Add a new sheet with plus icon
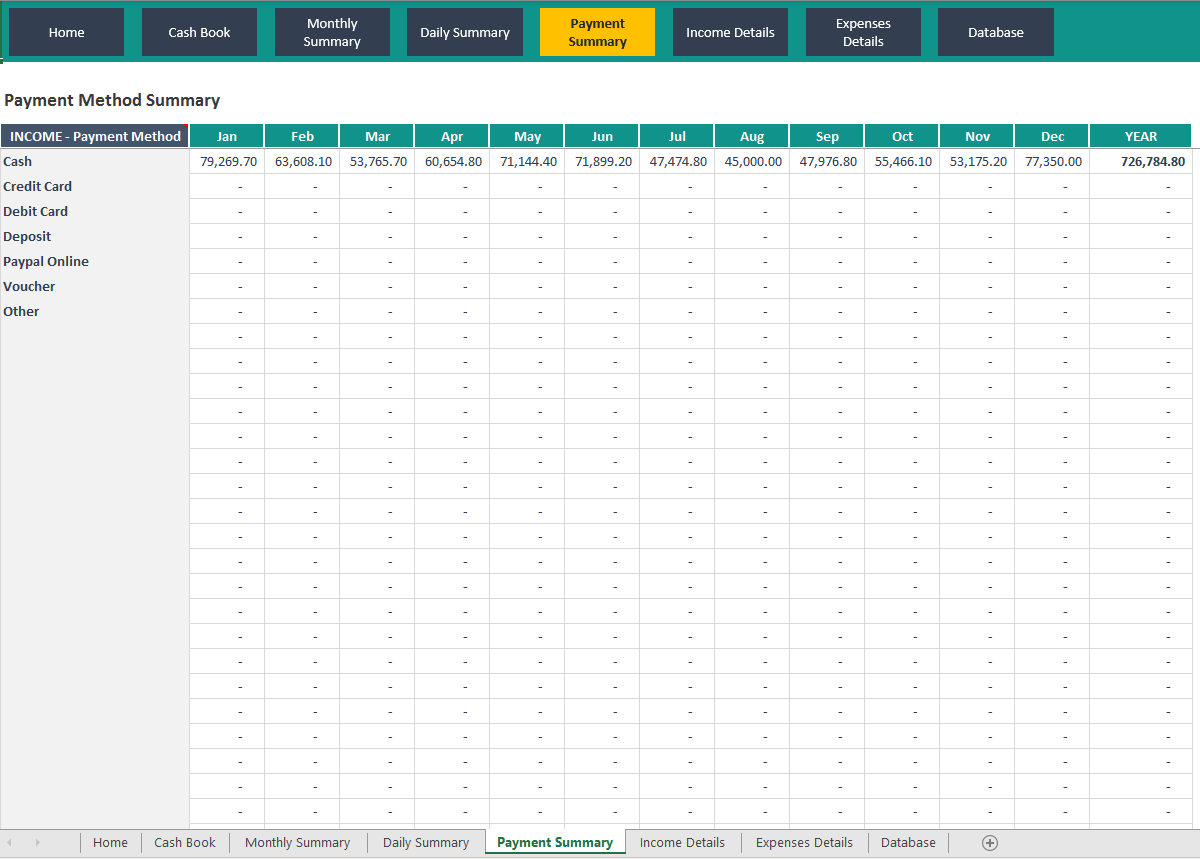The image size is (1200, 859). [x=990, y=843]
